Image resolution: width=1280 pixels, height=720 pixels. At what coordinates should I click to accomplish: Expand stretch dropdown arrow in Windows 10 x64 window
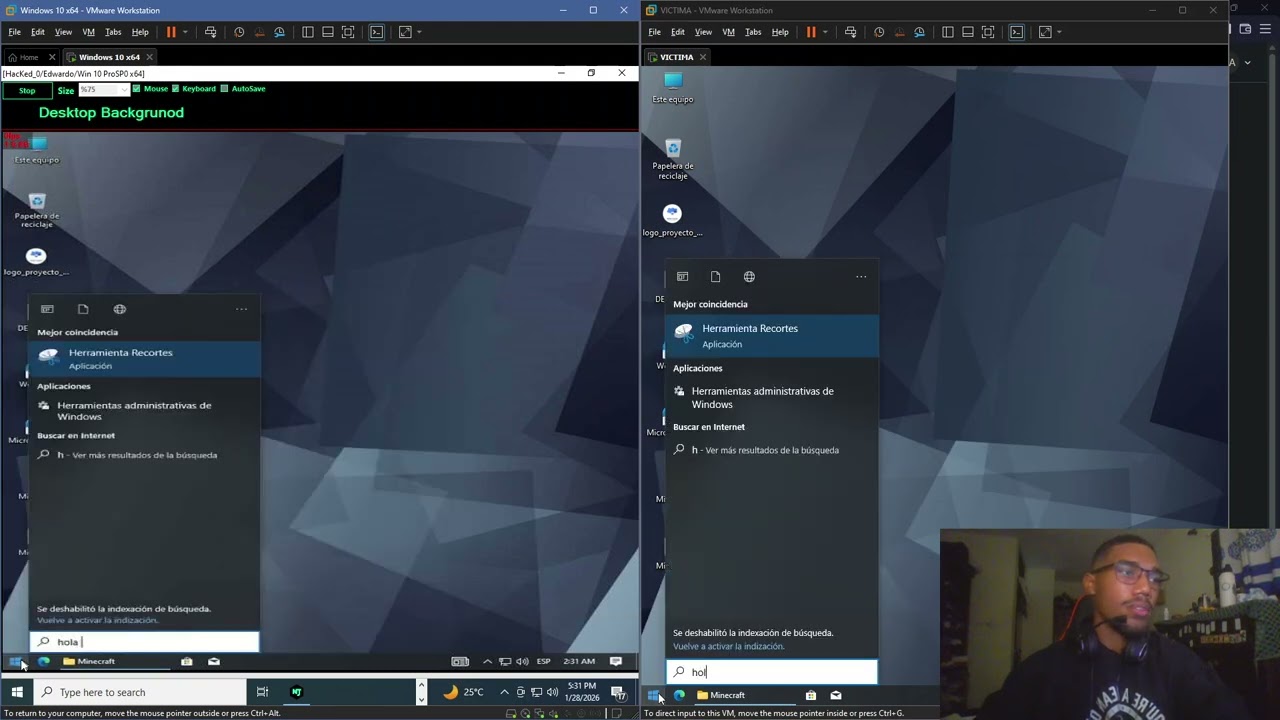click(419, 32)
